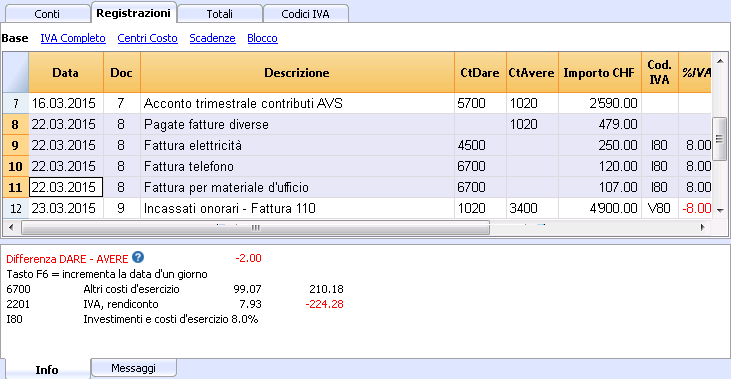Click account 2201 in the info panel
Image resolution: width=731 pixels, height=379 pixels.
point(18,304)
